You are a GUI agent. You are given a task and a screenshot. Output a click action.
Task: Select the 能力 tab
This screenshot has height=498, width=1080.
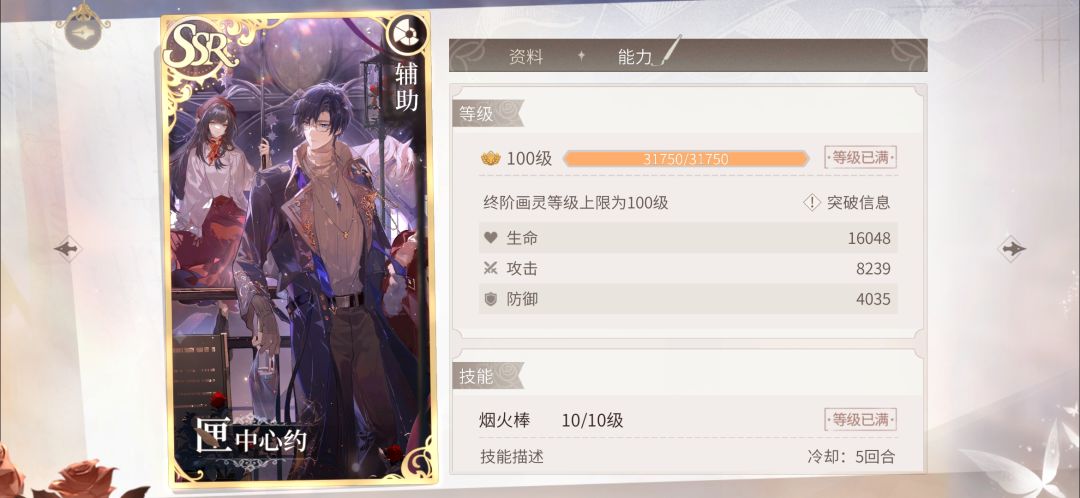(x=634, y=57)
